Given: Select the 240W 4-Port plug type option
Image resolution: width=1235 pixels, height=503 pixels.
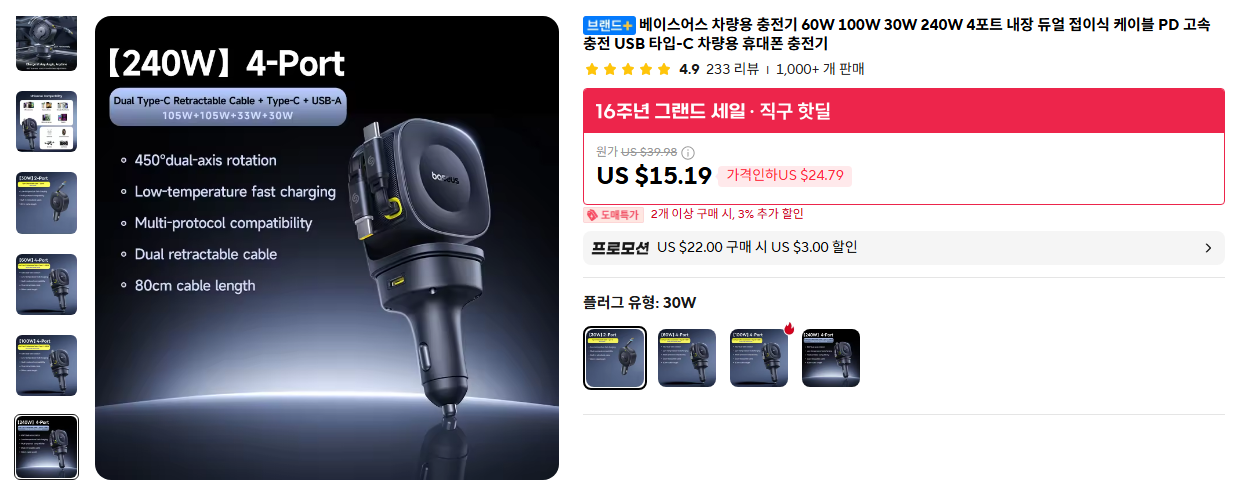Looking at the screenshot, I should coord(831,358).
